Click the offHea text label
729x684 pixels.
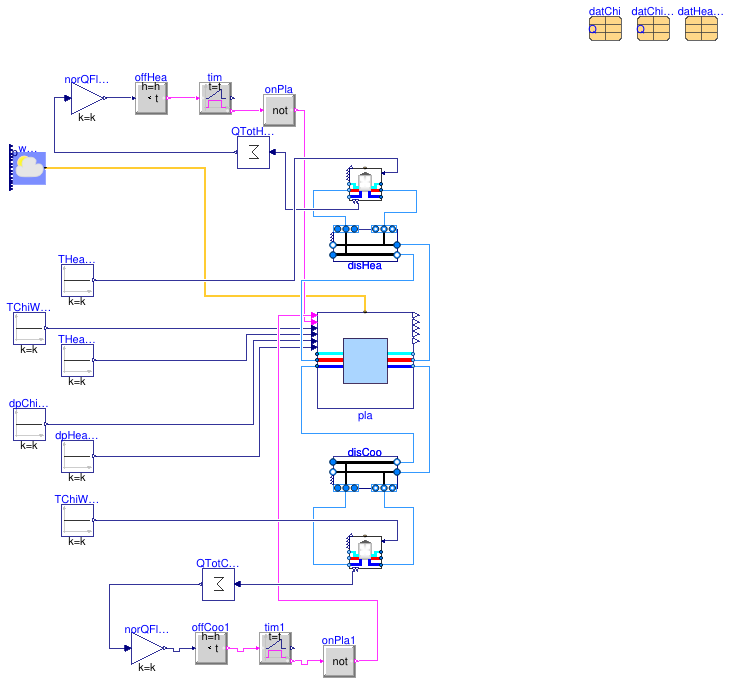coord(151,77)
